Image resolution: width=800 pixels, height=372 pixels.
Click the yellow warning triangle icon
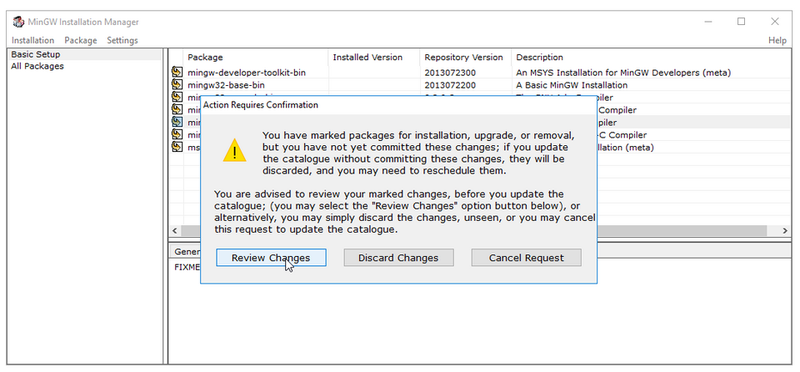point(234,151)
